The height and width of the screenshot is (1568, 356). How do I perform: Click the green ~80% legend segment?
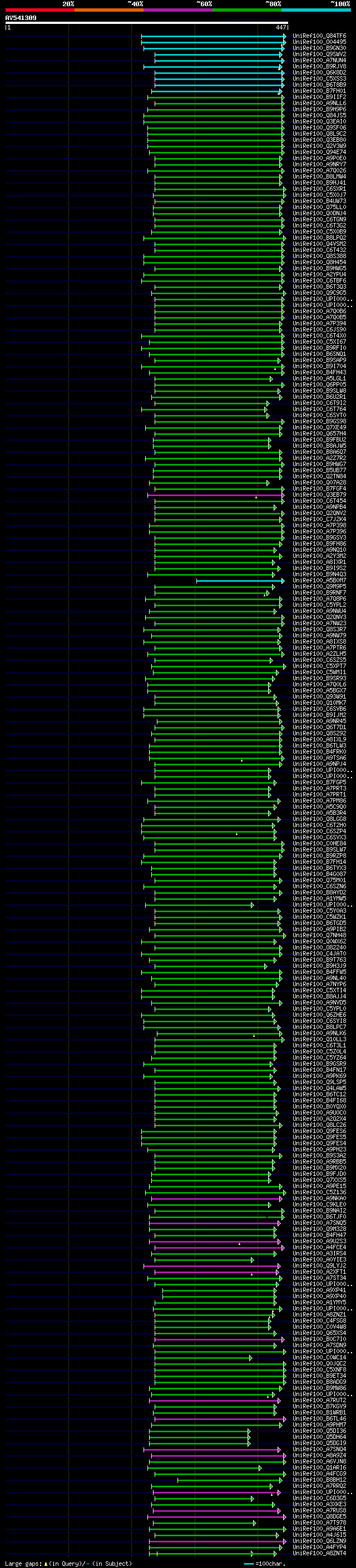(x=247, y=10)
